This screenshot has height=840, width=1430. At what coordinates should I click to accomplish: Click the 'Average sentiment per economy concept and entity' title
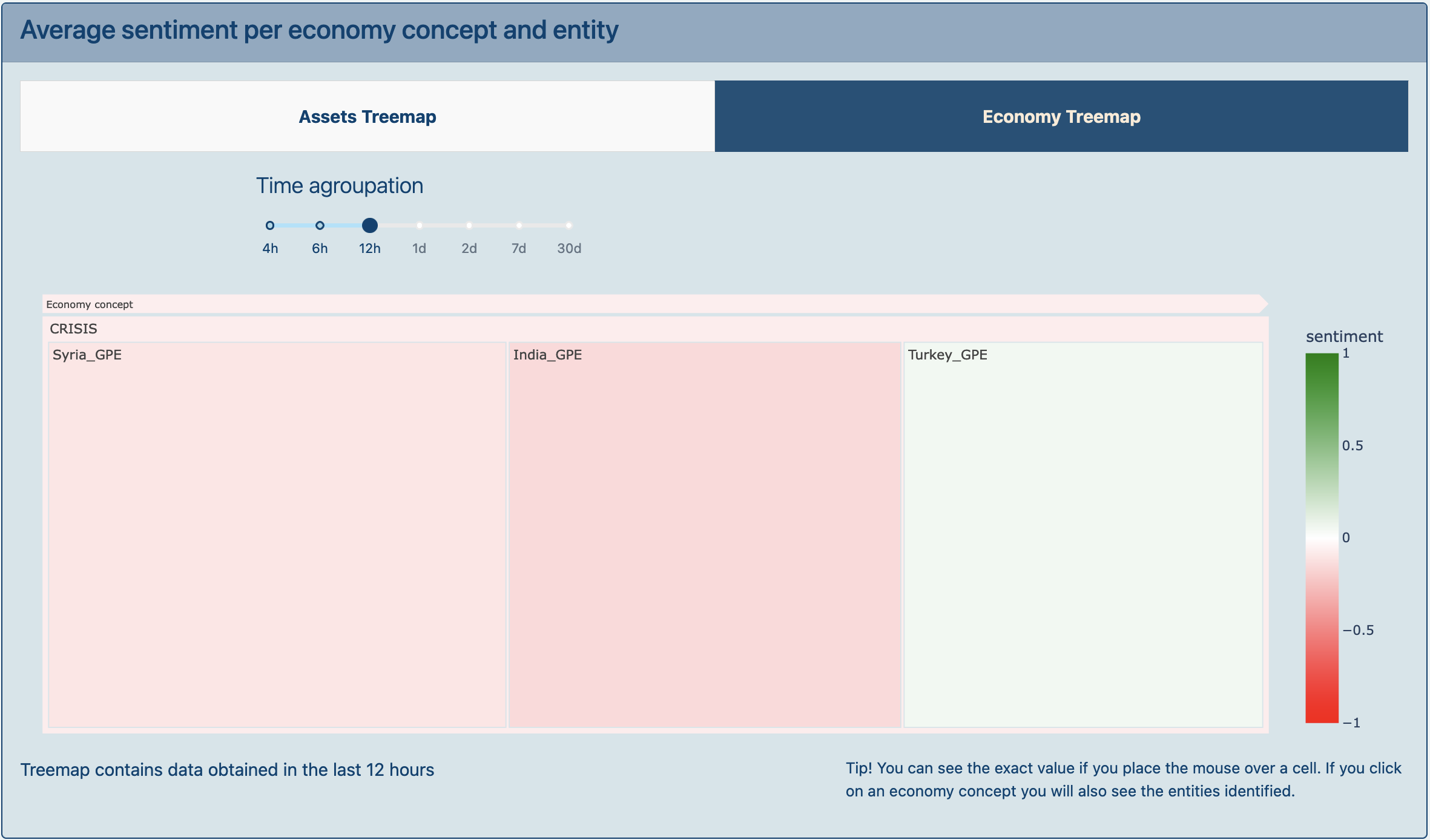click(319, 30)
